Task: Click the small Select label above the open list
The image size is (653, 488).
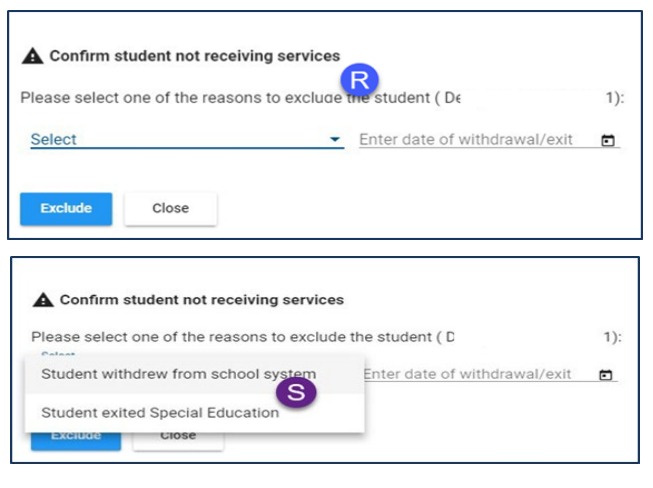Action: coord(57,354)
